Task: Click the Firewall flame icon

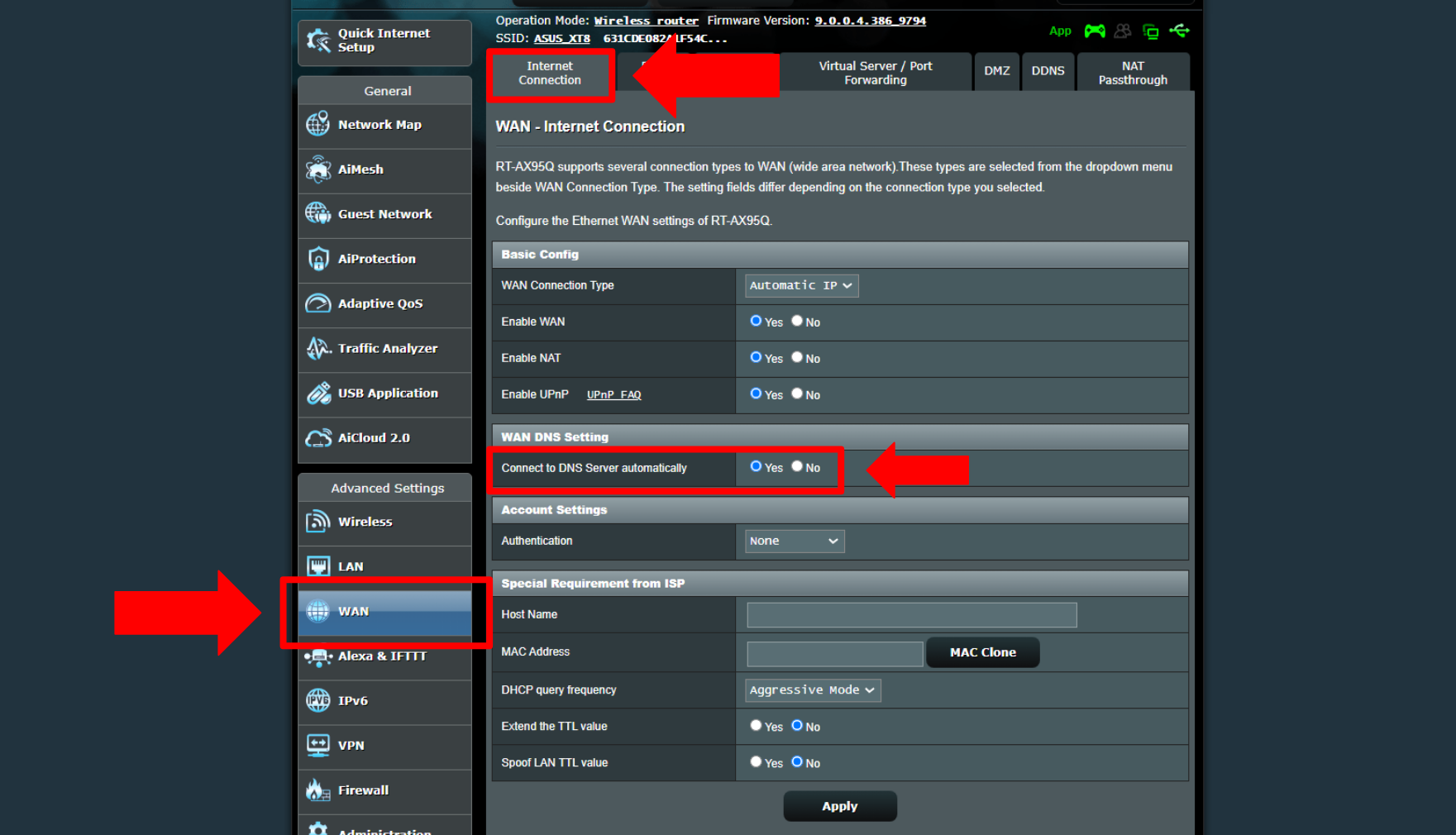Action: pyautogui.click(x=318, y=790)
